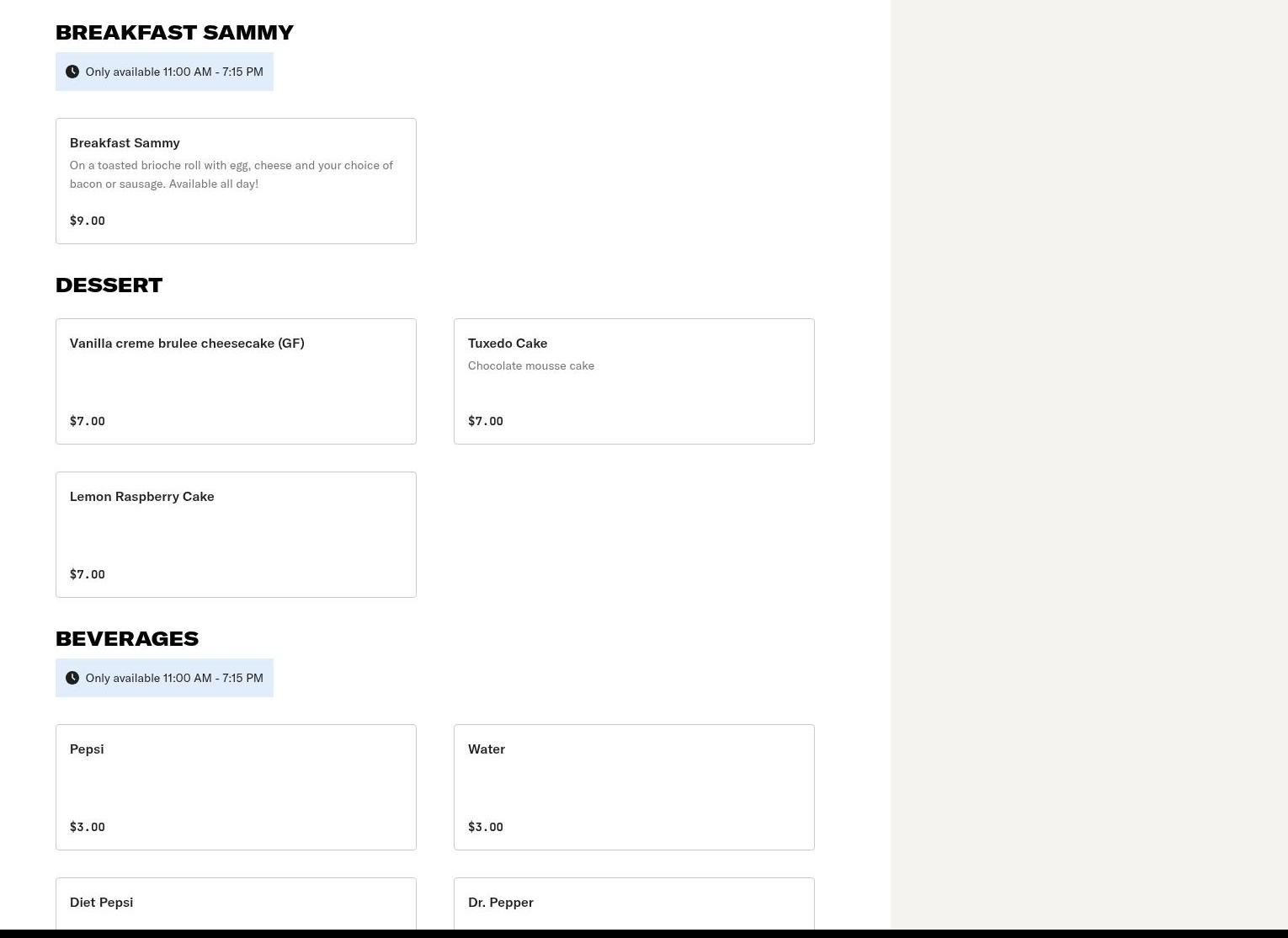The image size is (1288, 938).
Task: Click the BEVERAGES section heading
Action: click(127, 638)
